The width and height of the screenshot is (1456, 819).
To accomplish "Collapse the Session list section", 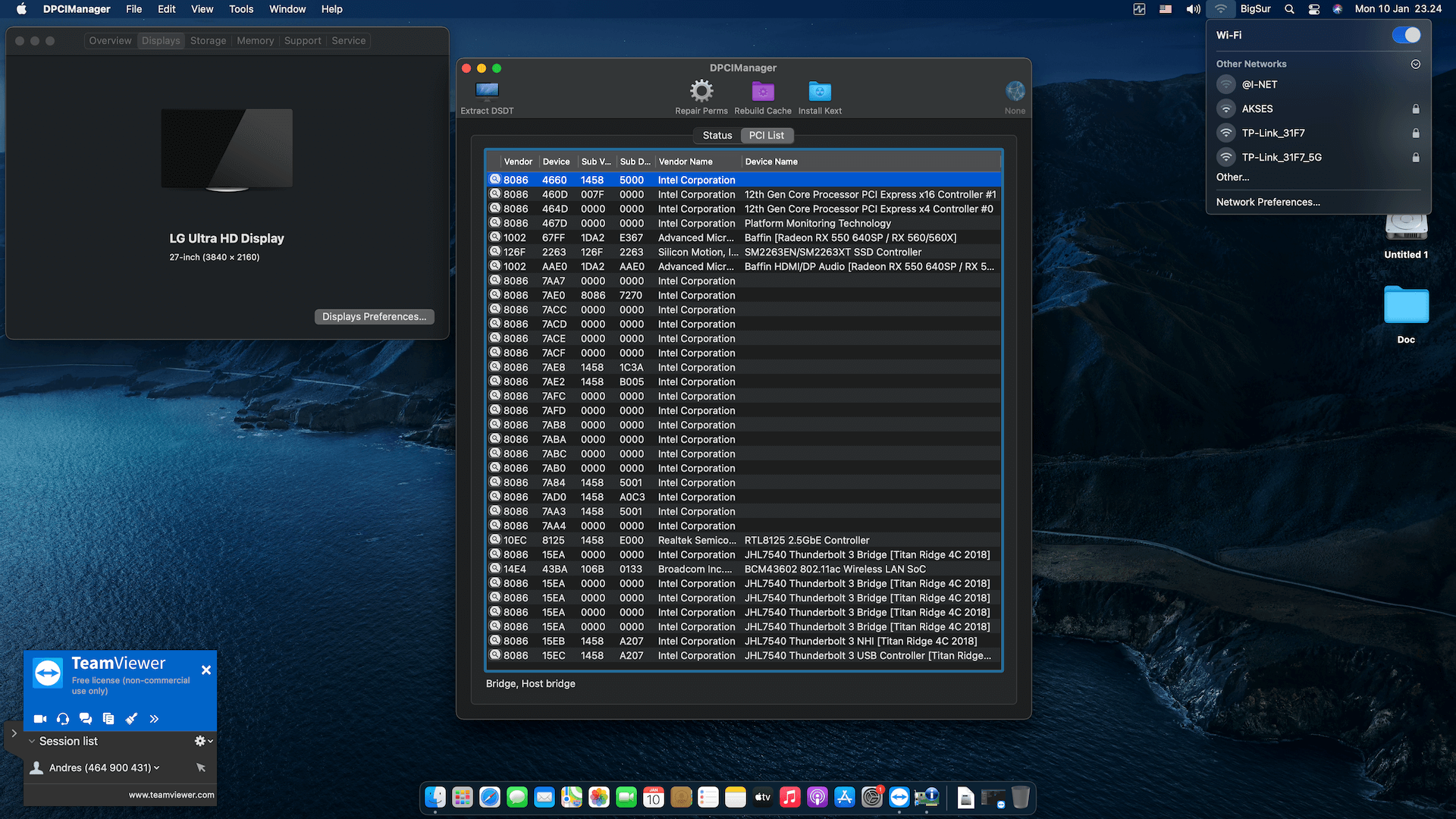I will (31, 741).
